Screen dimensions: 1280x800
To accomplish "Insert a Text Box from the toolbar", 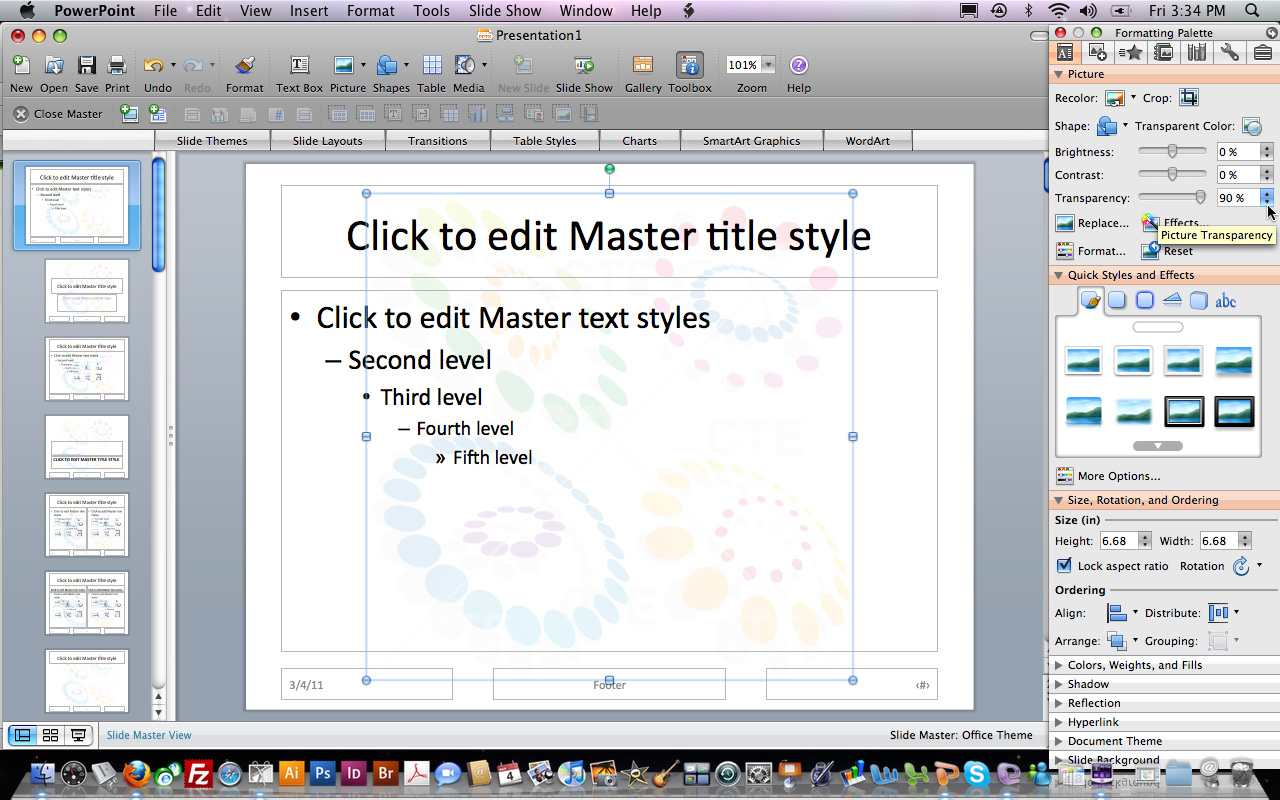I will click(x=299, y=66).
